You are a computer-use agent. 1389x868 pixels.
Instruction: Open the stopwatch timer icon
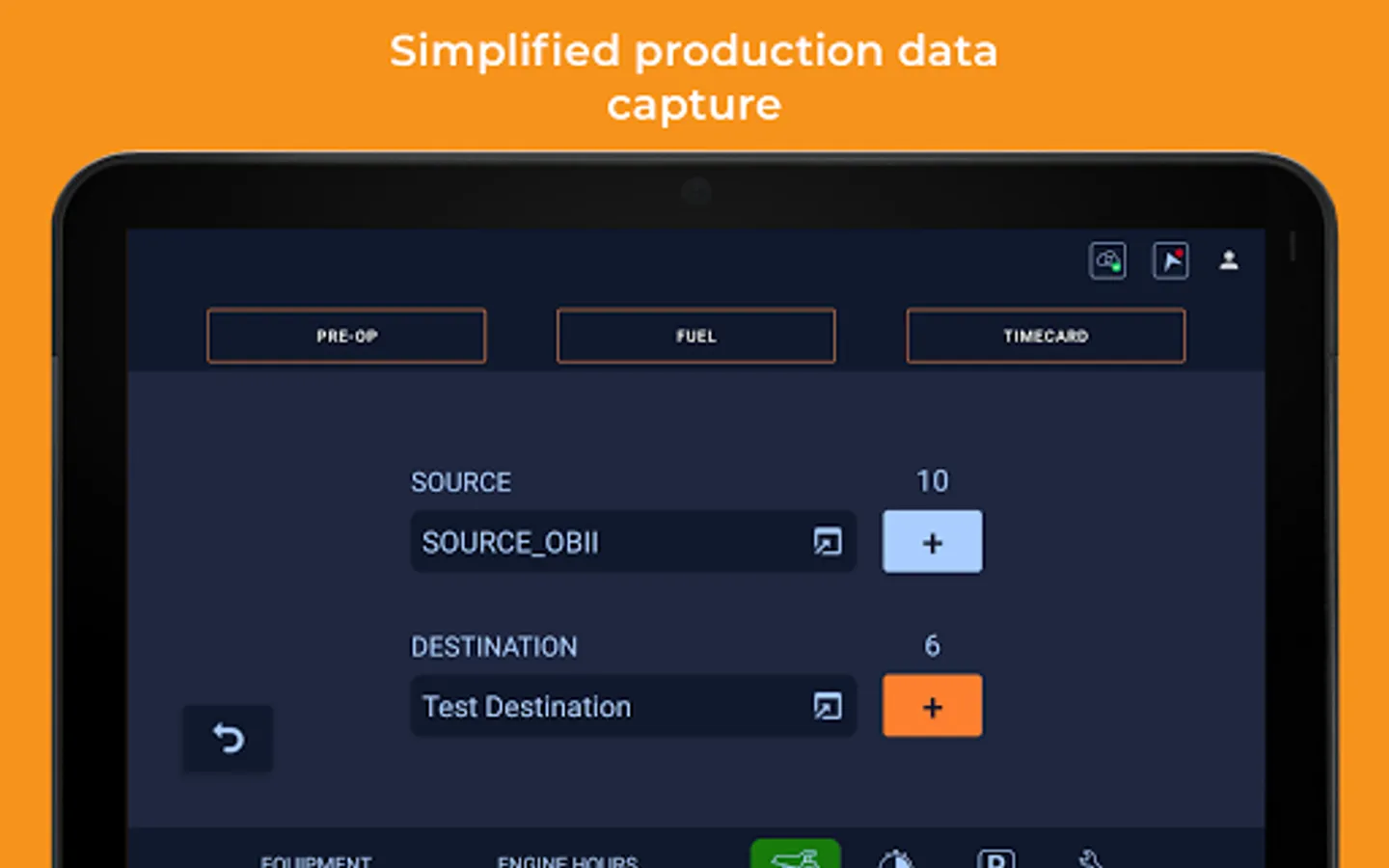pos(896,857)
